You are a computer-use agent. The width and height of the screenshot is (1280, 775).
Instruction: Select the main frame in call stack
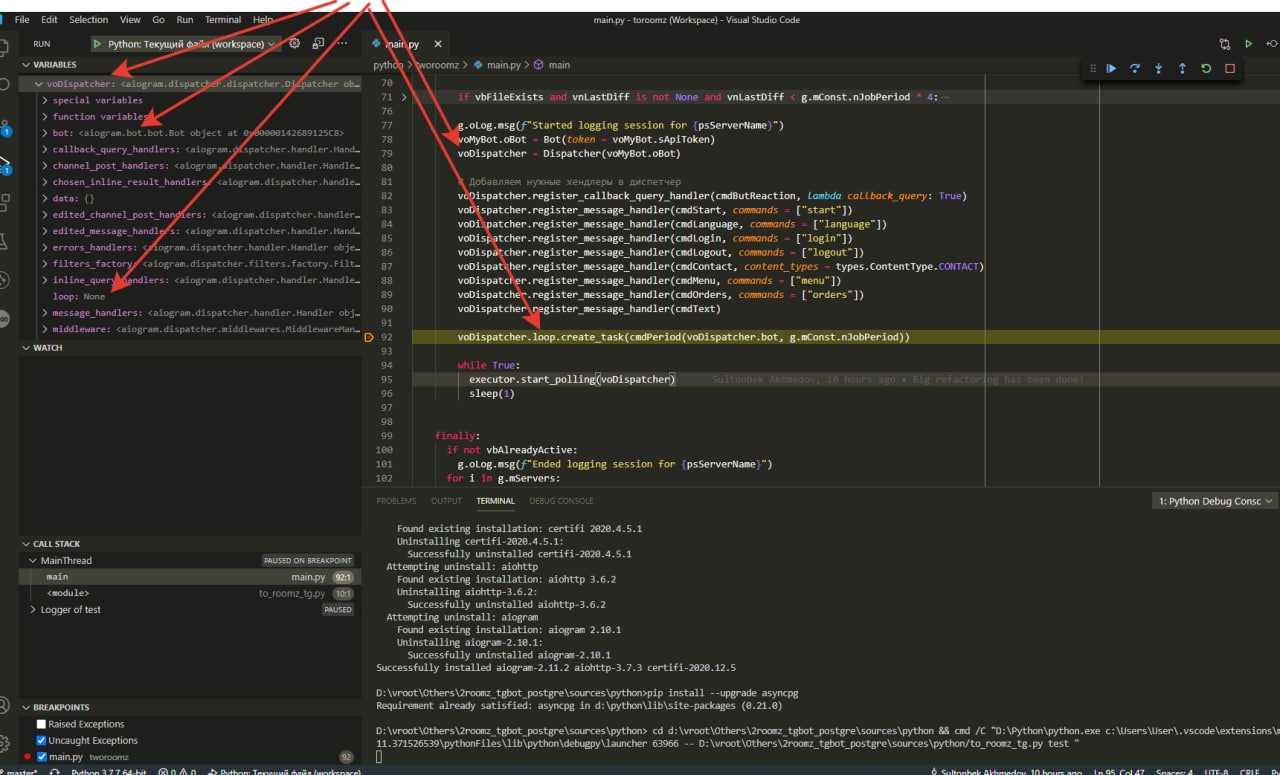pos(190,577)
